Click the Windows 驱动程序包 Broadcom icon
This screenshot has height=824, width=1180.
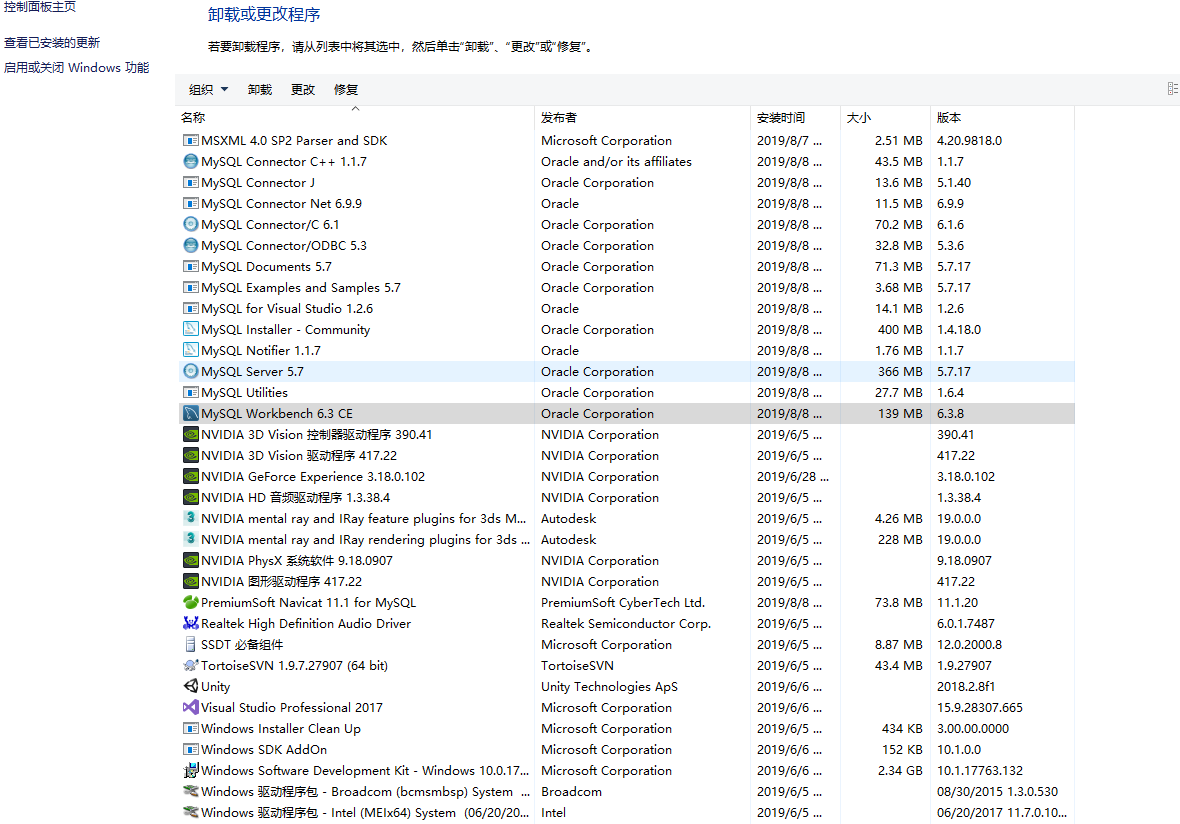pos(190,792)
